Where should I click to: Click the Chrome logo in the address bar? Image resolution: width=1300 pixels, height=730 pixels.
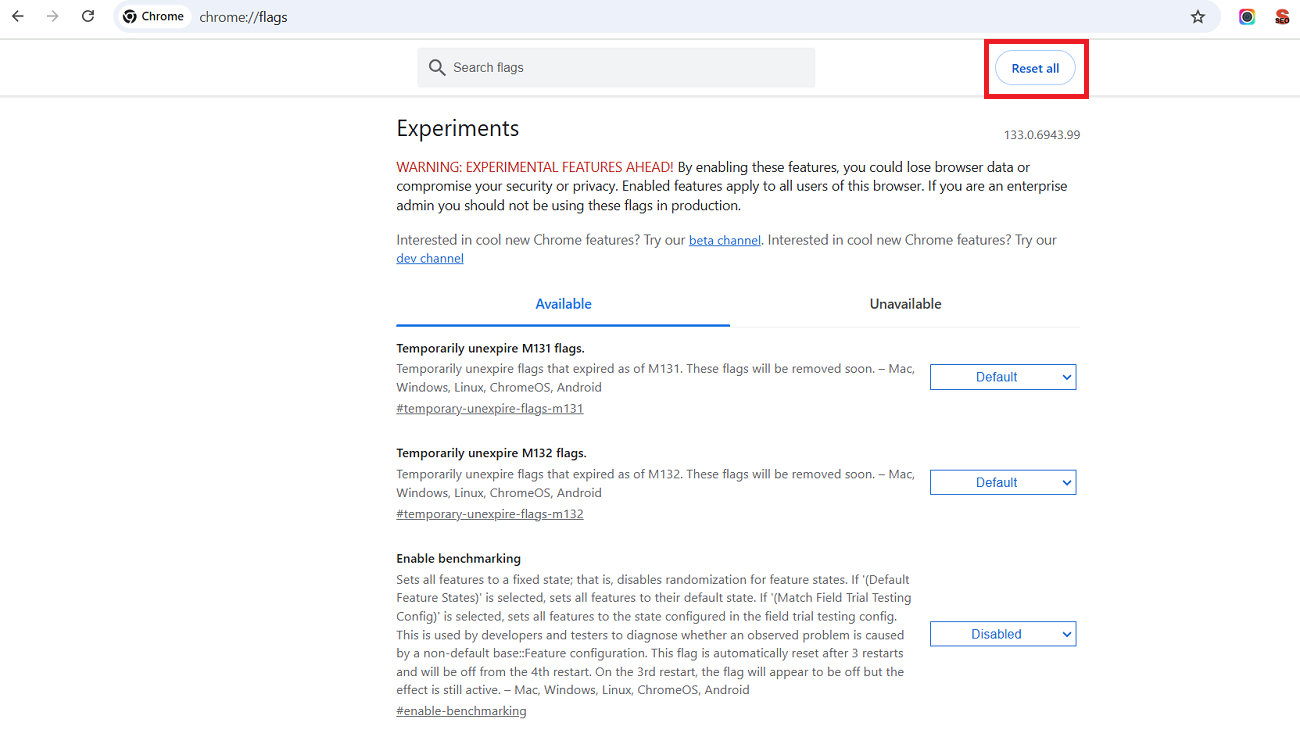(129, 16)
